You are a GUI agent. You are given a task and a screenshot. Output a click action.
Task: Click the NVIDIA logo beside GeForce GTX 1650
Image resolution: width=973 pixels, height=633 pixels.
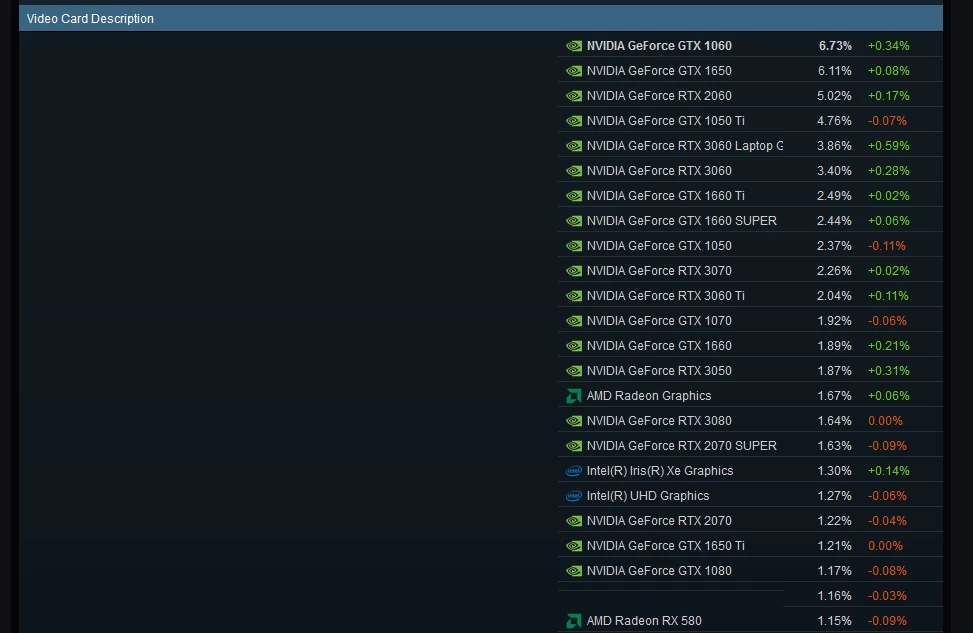coord(574,71)
